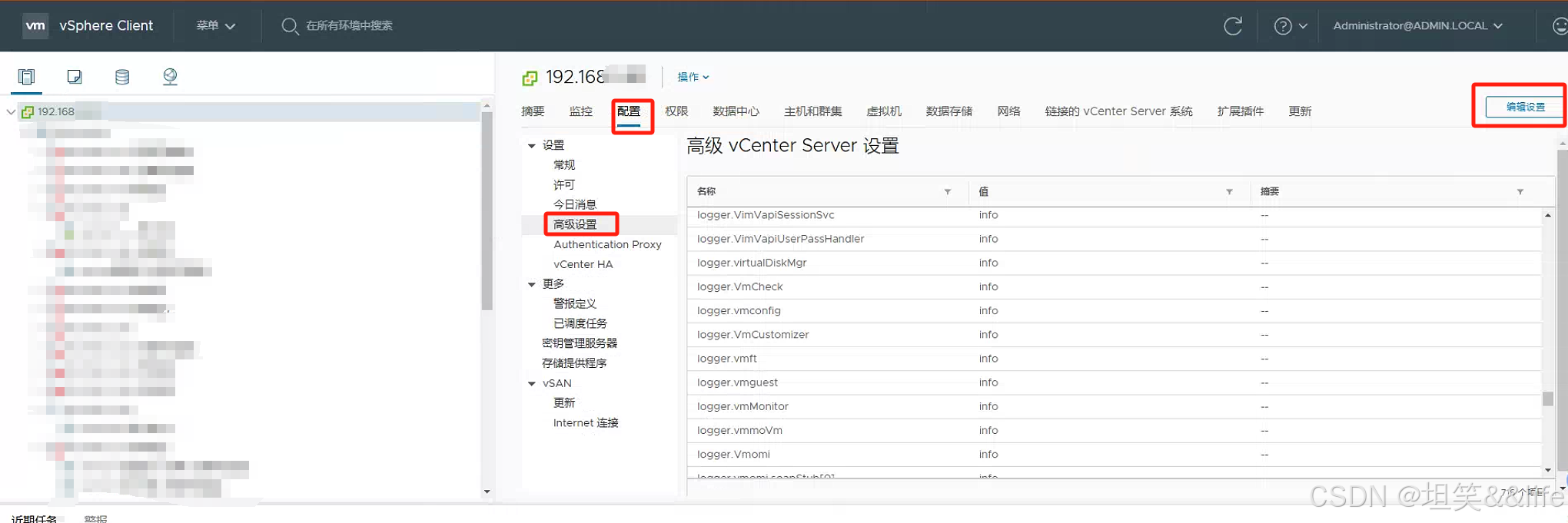Open the VMs and Templates view icon
This screenshot has width=1568, height=523.
75,77
